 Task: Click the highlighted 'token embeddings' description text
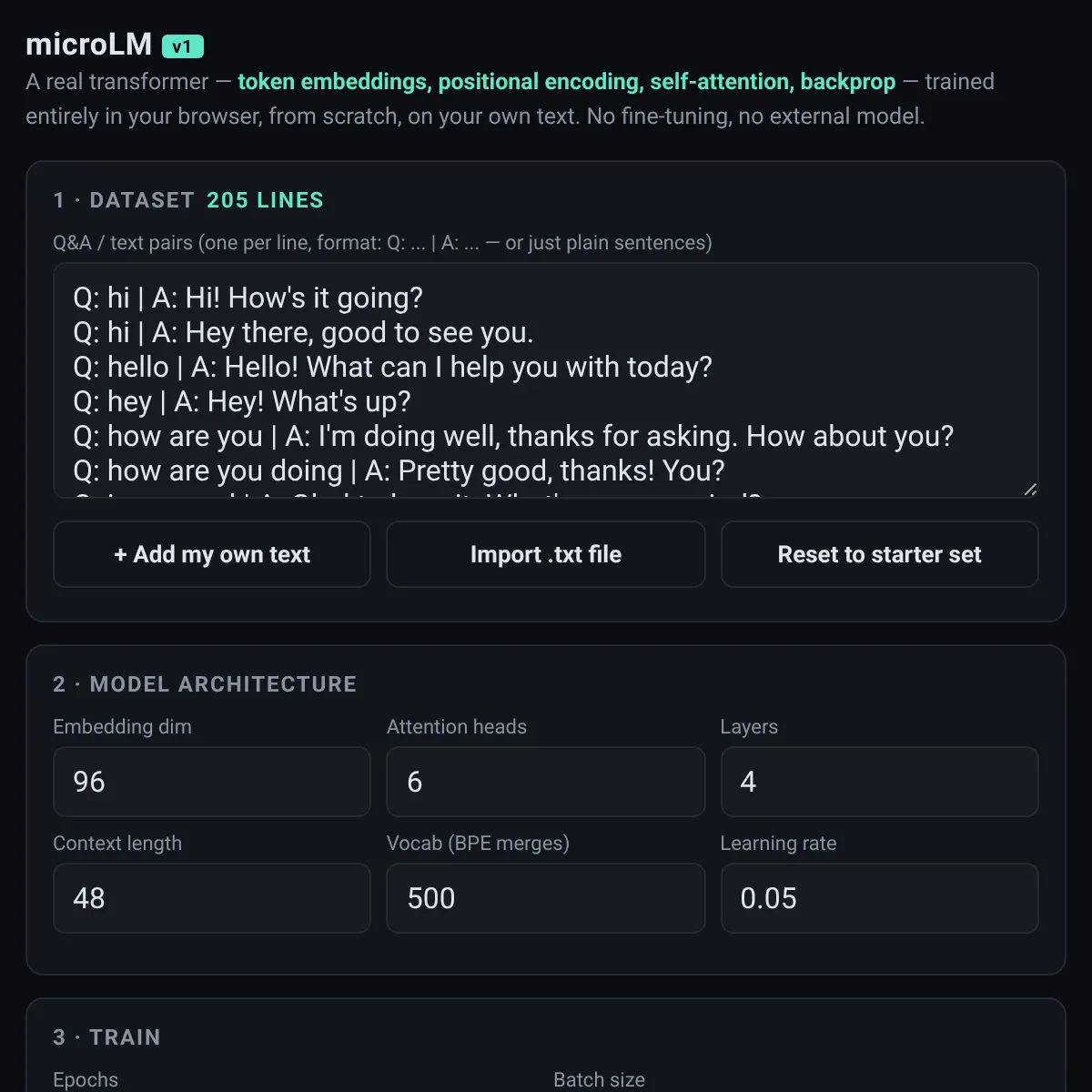tap(333, 82)
